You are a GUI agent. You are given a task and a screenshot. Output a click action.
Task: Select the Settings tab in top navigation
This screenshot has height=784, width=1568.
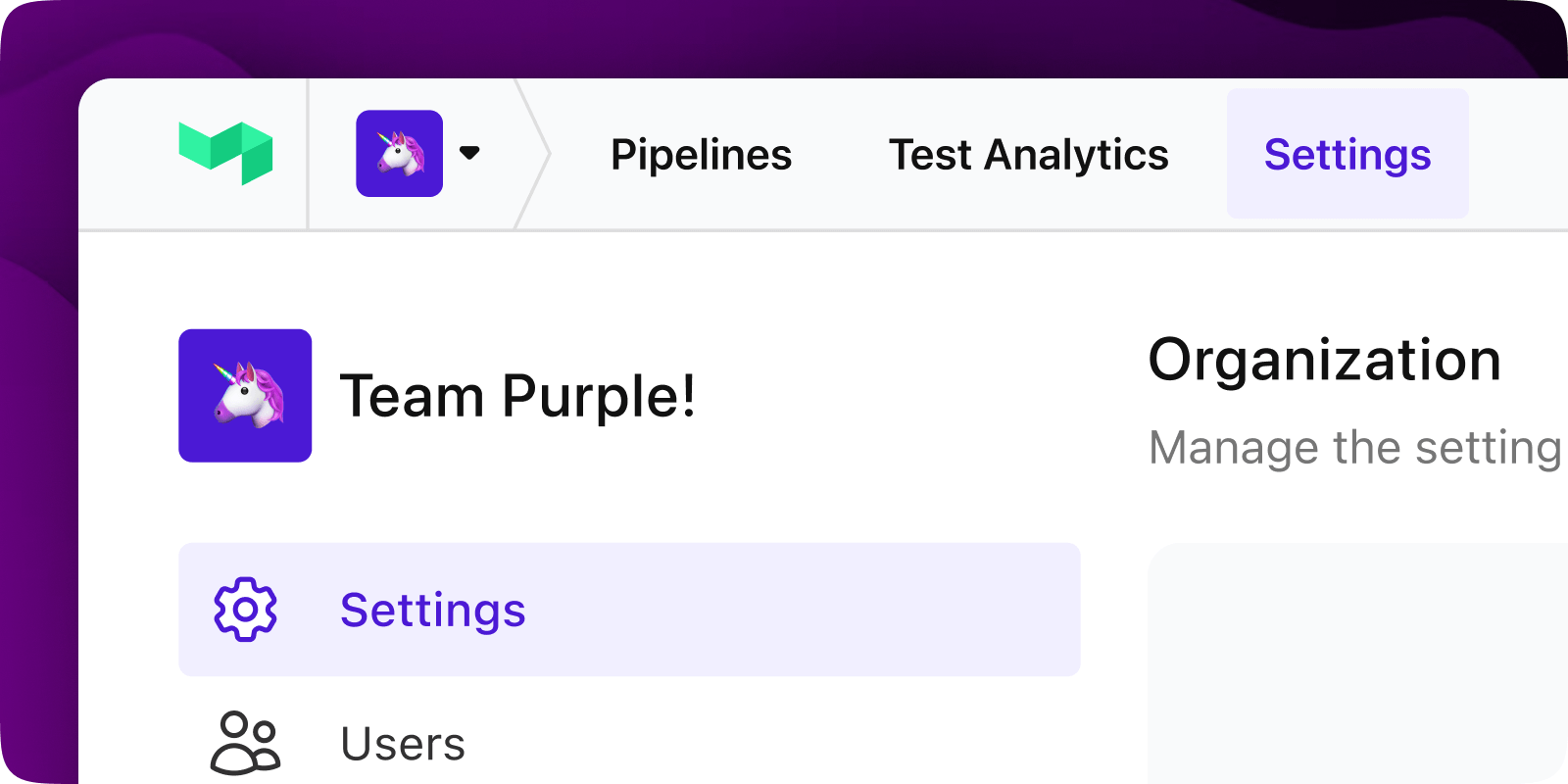[1347, 155]
